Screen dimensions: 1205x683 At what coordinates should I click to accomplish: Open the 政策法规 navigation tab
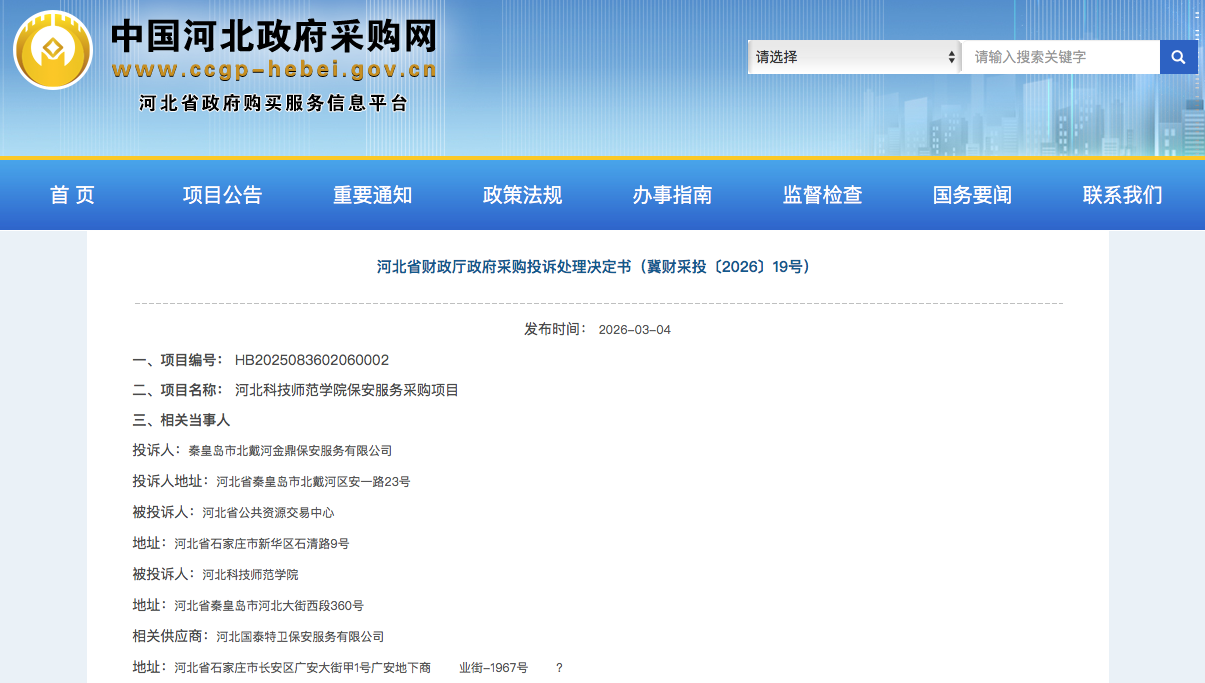point(522,195)
